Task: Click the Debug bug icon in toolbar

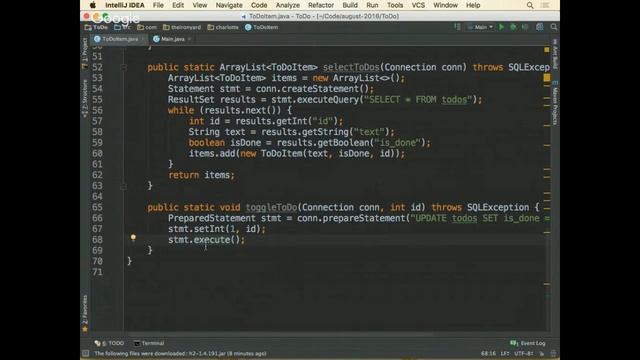Action: click(x=513, y=27)
